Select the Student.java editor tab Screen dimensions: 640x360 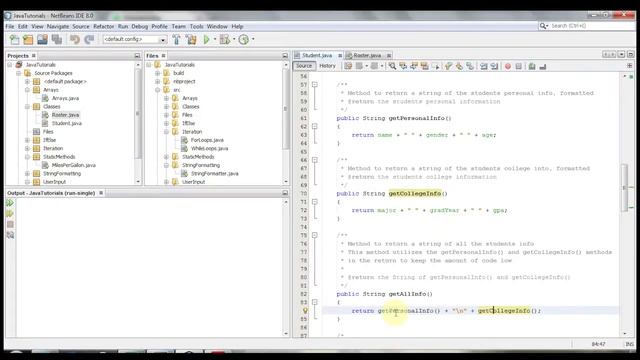317,55
